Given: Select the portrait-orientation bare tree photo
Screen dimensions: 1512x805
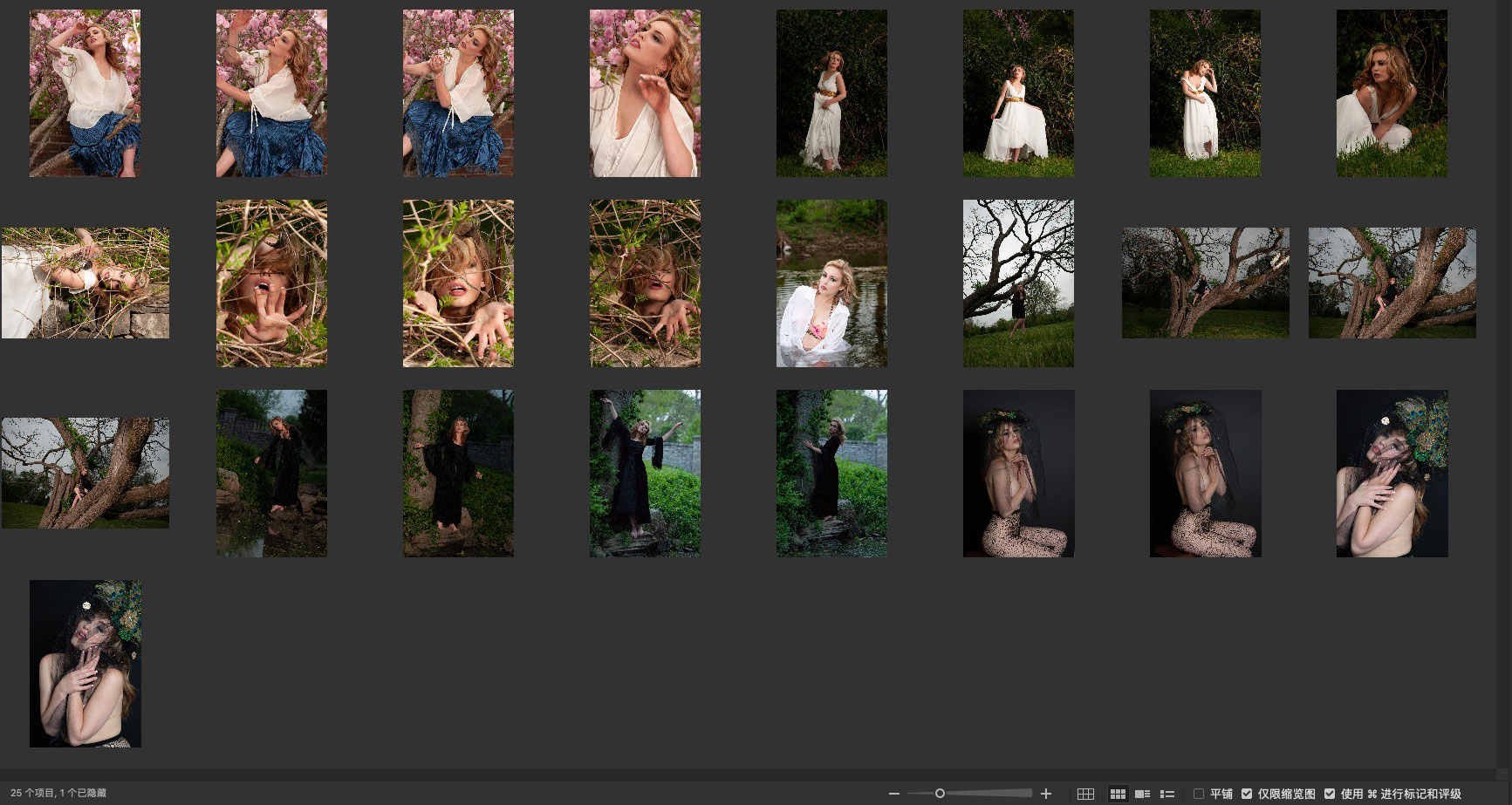Looking at the screenshot, I should [x=1018, y=283].
